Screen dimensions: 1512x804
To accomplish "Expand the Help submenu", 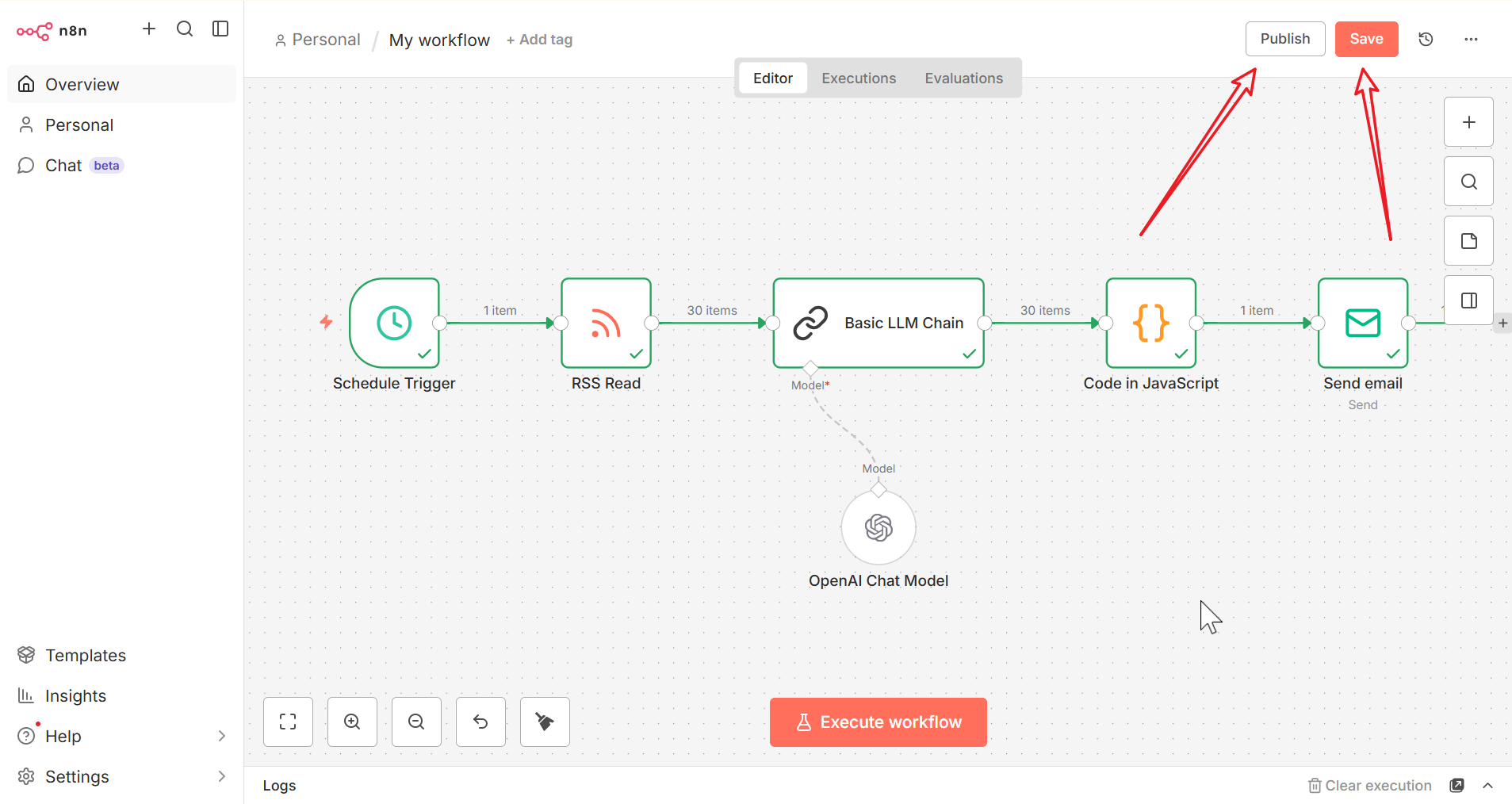I will tap(221, 736).
